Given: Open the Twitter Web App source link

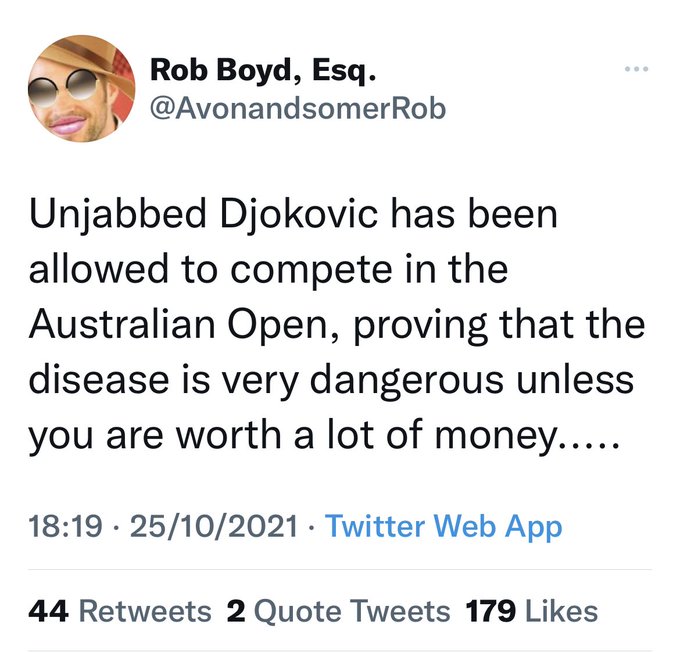Looking at the screenshot, I should click(444, 526).
